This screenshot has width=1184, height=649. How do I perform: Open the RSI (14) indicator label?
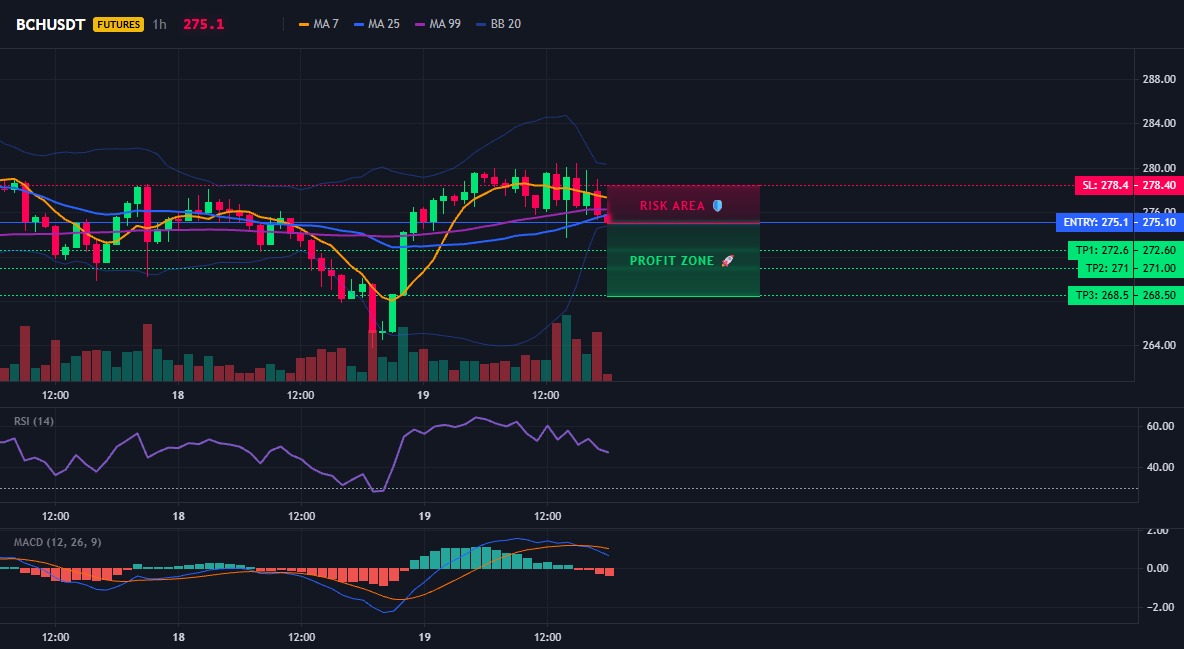pyautogui.click(x=34, y=421)
